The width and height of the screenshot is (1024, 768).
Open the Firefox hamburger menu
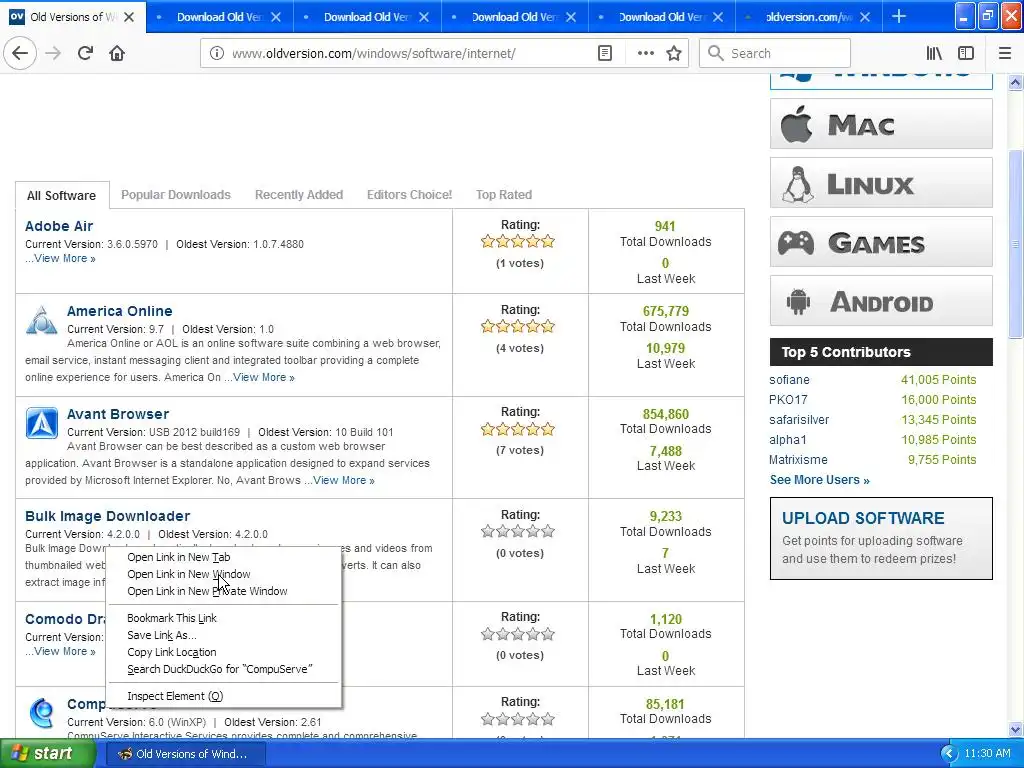click(x=1005, y=53)
